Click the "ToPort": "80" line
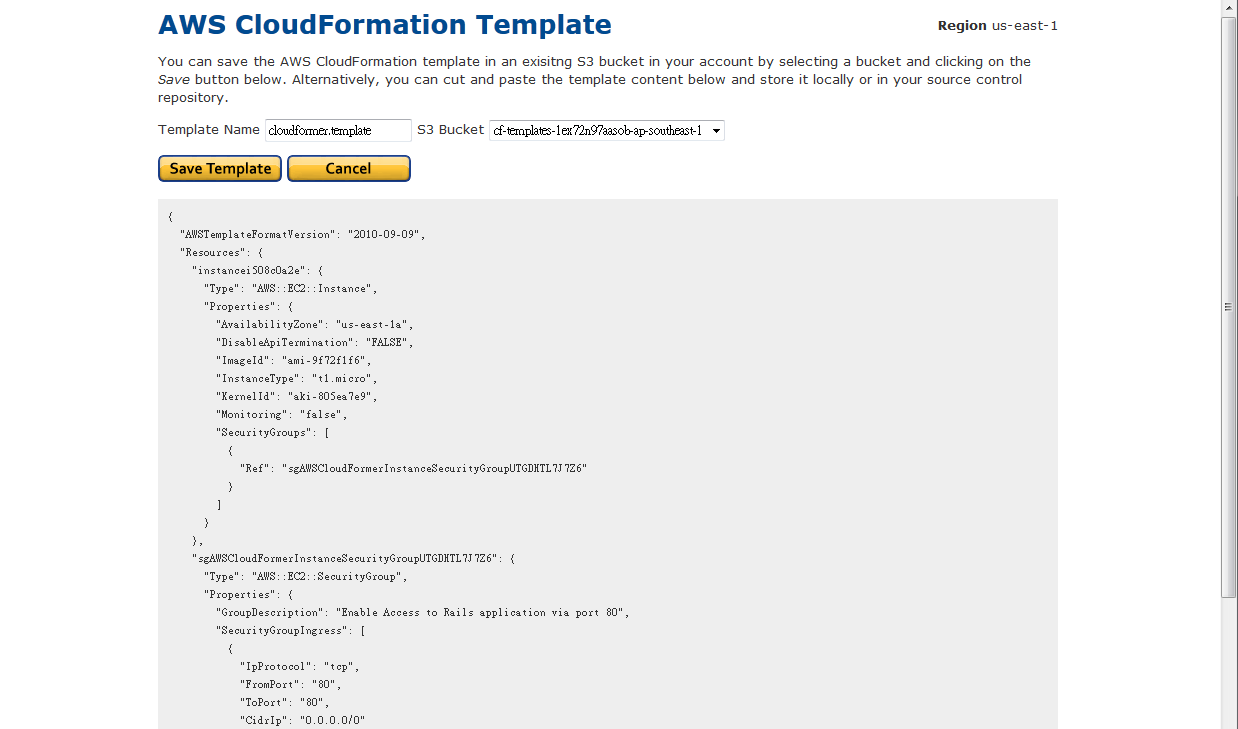Image resolution: width=1238 pixels, height=729 pixels. click(x=285, y=702)
